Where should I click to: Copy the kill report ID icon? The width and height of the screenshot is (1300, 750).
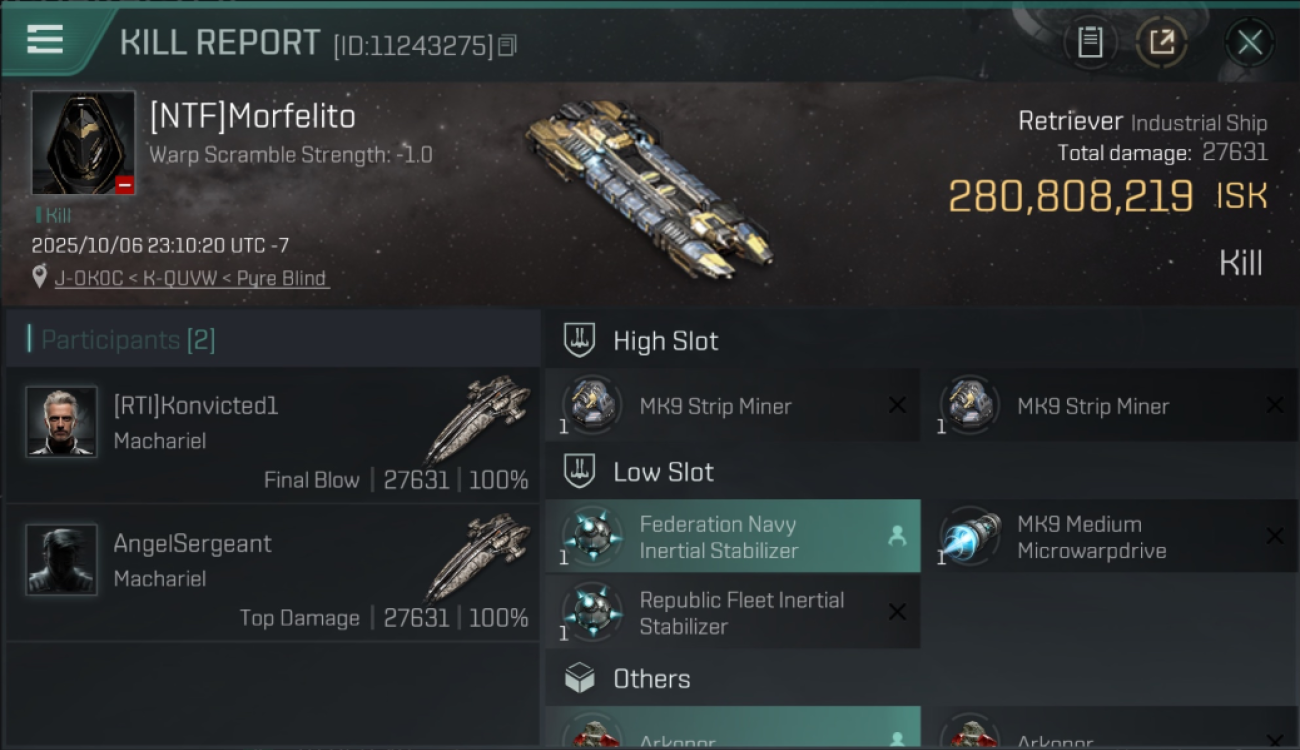(x=507, y=46)
